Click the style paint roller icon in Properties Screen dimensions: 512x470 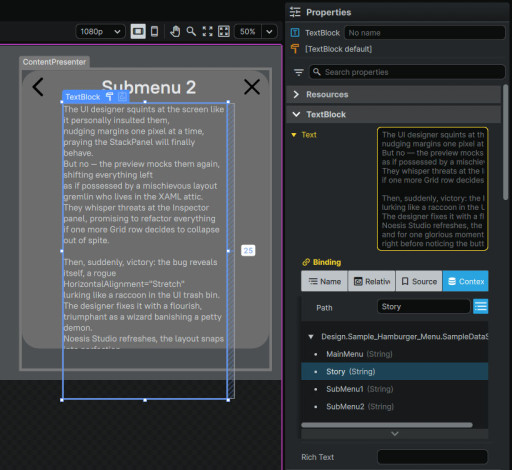click(295, 49)
